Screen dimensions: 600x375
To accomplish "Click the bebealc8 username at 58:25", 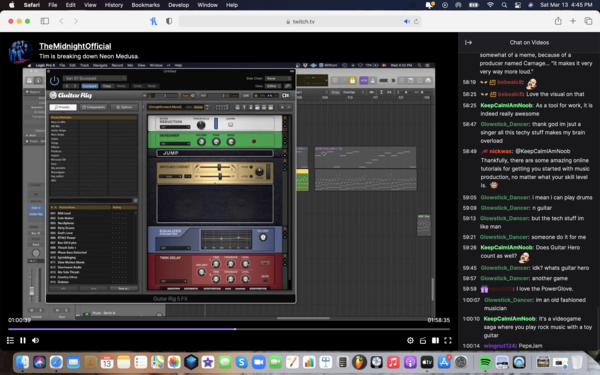I will tap(510, 94).
